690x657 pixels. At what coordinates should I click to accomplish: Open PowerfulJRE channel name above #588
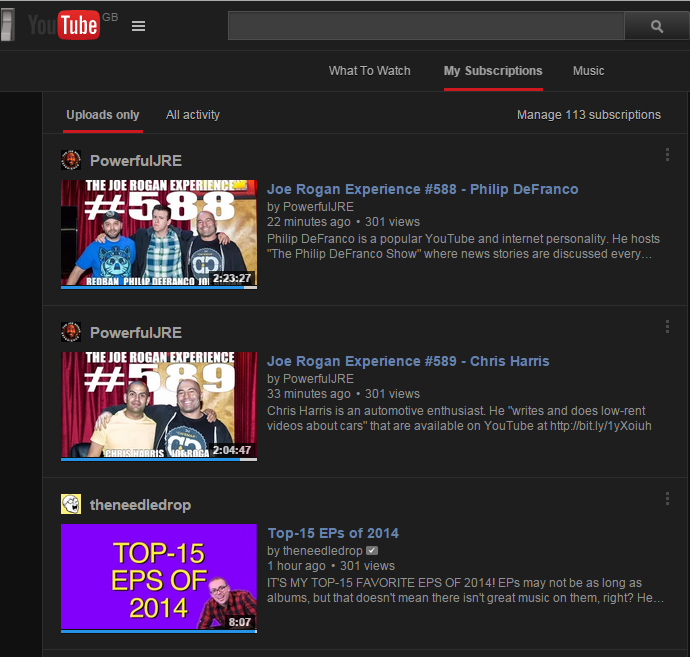tap(136, 161)
